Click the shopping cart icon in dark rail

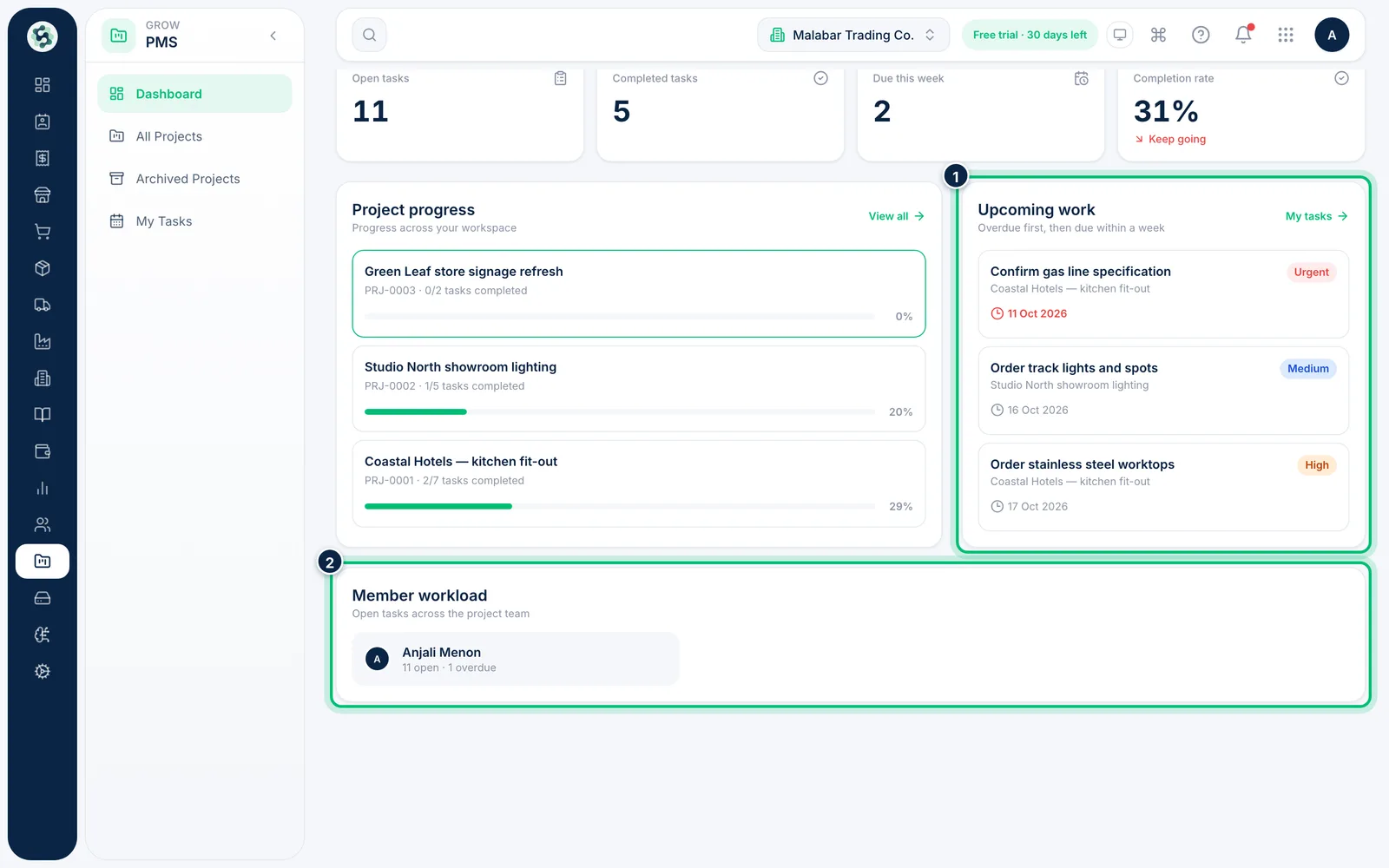42,232
